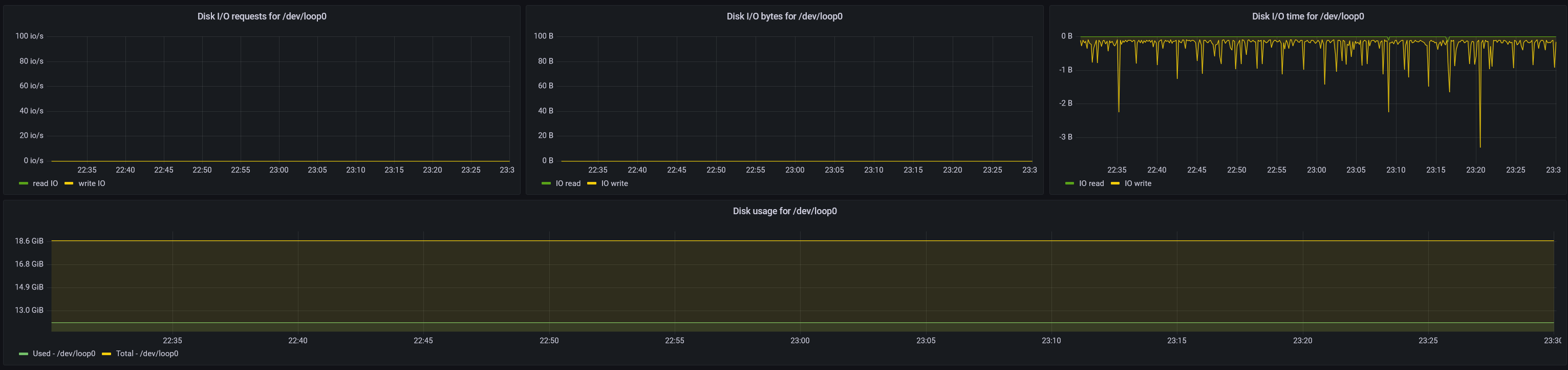
Task: Click the -2 B axis label
Action: click(x=1066, y=103)
